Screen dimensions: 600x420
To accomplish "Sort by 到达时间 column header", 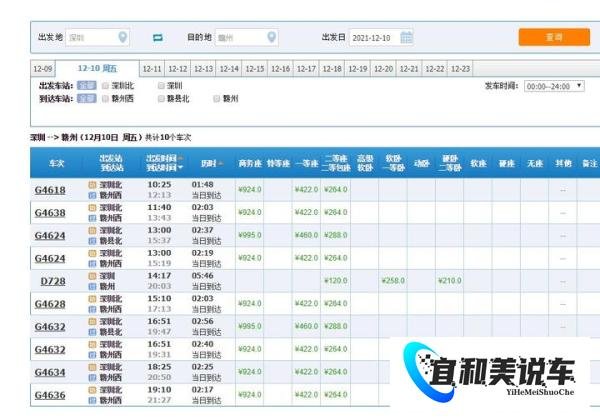I will tap(164, 168).
